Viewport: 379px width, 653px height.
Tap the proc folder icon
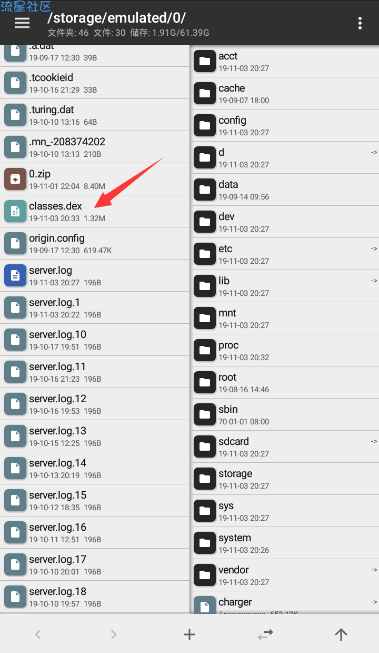pyautogui.click(x=204, y=350)
